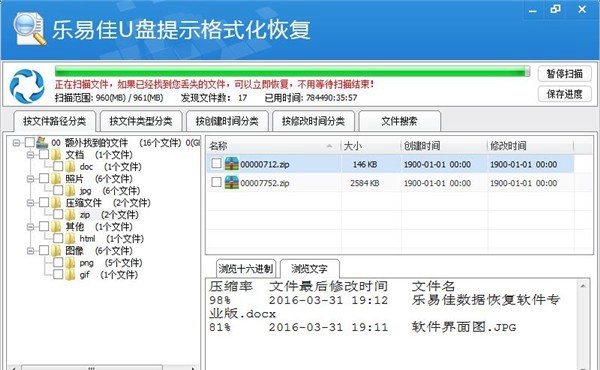Click the 扫描范围 status text
Screen dimensions: 600x370
tap(109, 98)
